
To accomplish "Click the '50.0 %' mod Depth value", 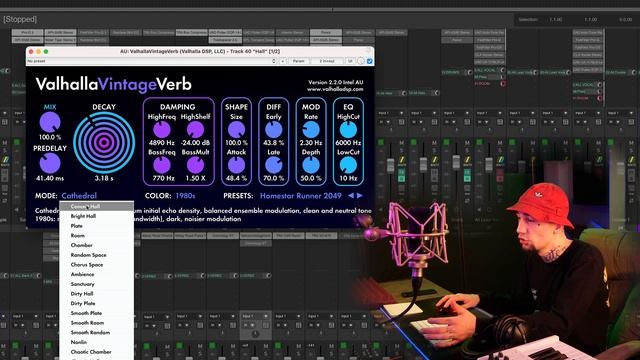I will pyautogui.click(x=311, y=178).
